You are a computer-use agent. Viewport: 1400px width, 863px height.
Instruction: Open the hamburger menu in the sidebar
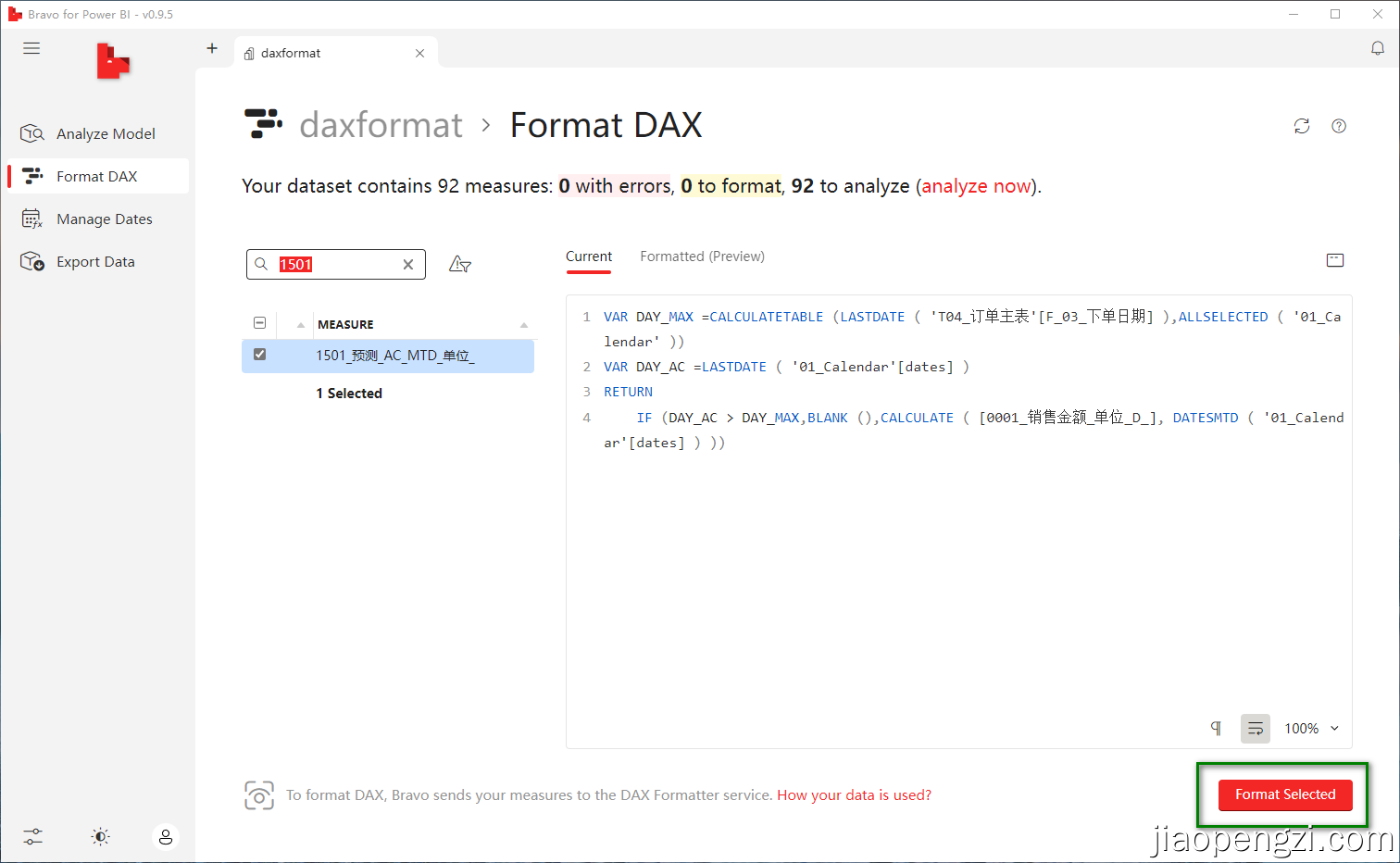31,48
